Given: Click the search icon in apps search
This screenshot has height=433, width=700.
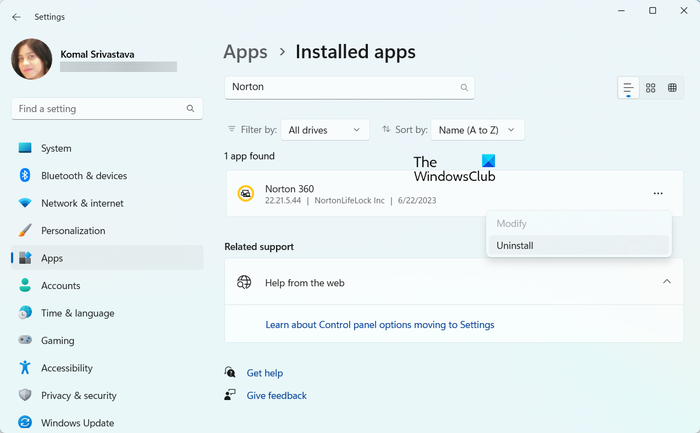Looking at the screenshot, I should coord(463,88).
